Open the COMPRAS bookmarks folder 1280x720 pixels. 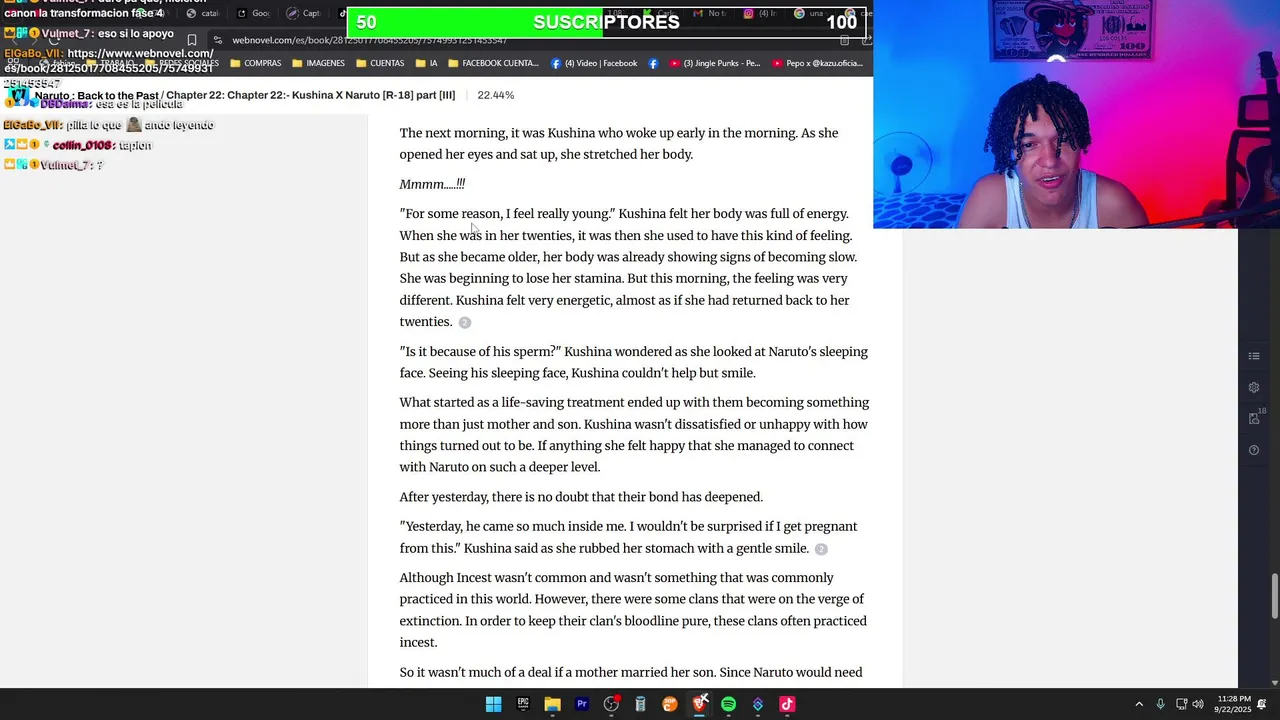point(256,63)
